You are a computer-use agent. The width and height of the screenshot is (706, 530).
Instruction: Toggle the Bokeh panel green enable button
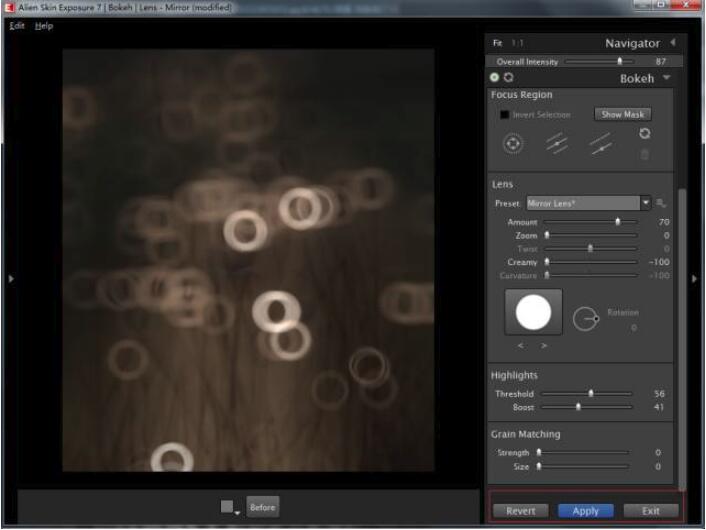(495, 78)
